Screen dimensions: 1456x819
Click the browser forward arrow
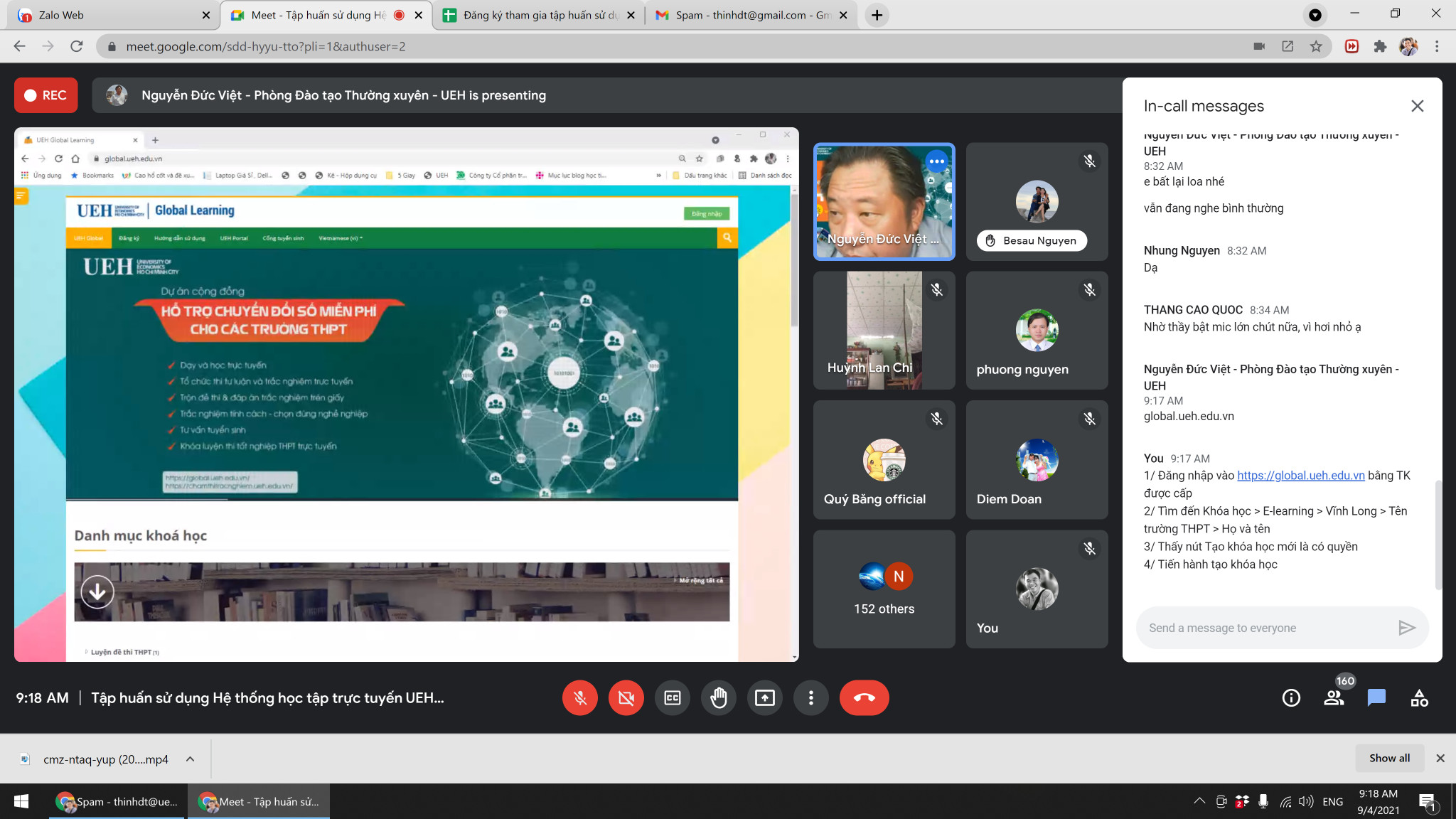(48, 46)
